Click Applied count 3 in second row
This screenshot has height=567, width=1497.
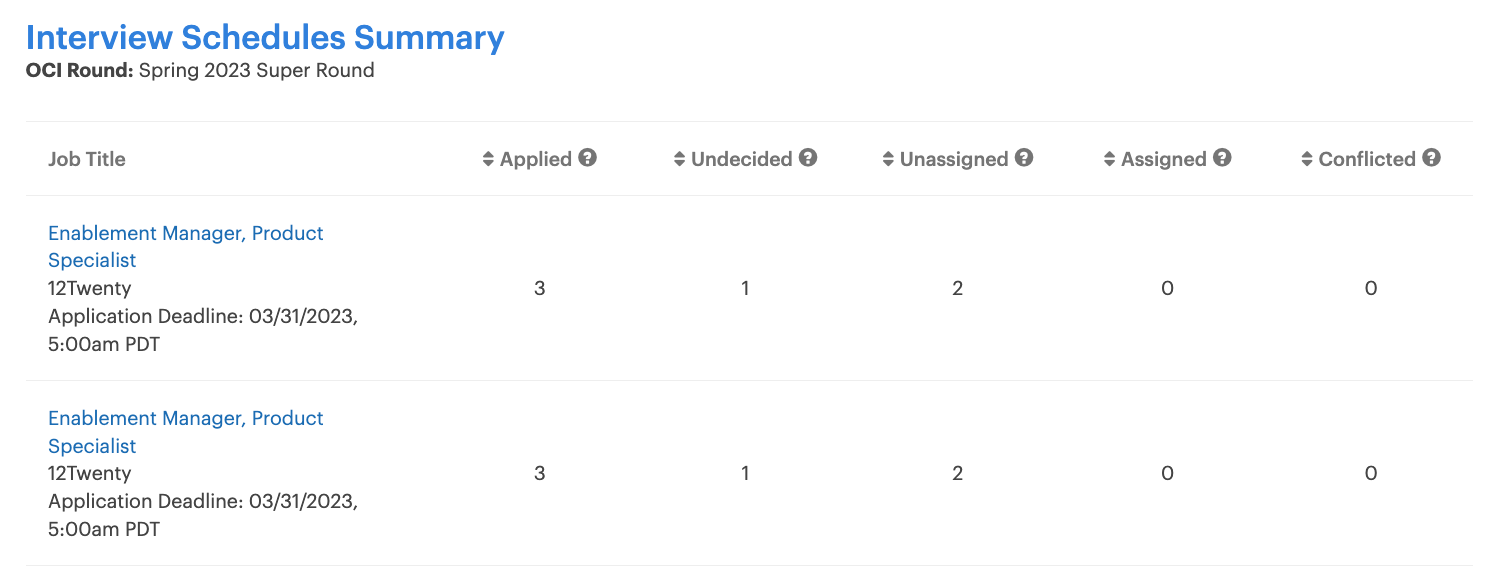tap(539, 474)
